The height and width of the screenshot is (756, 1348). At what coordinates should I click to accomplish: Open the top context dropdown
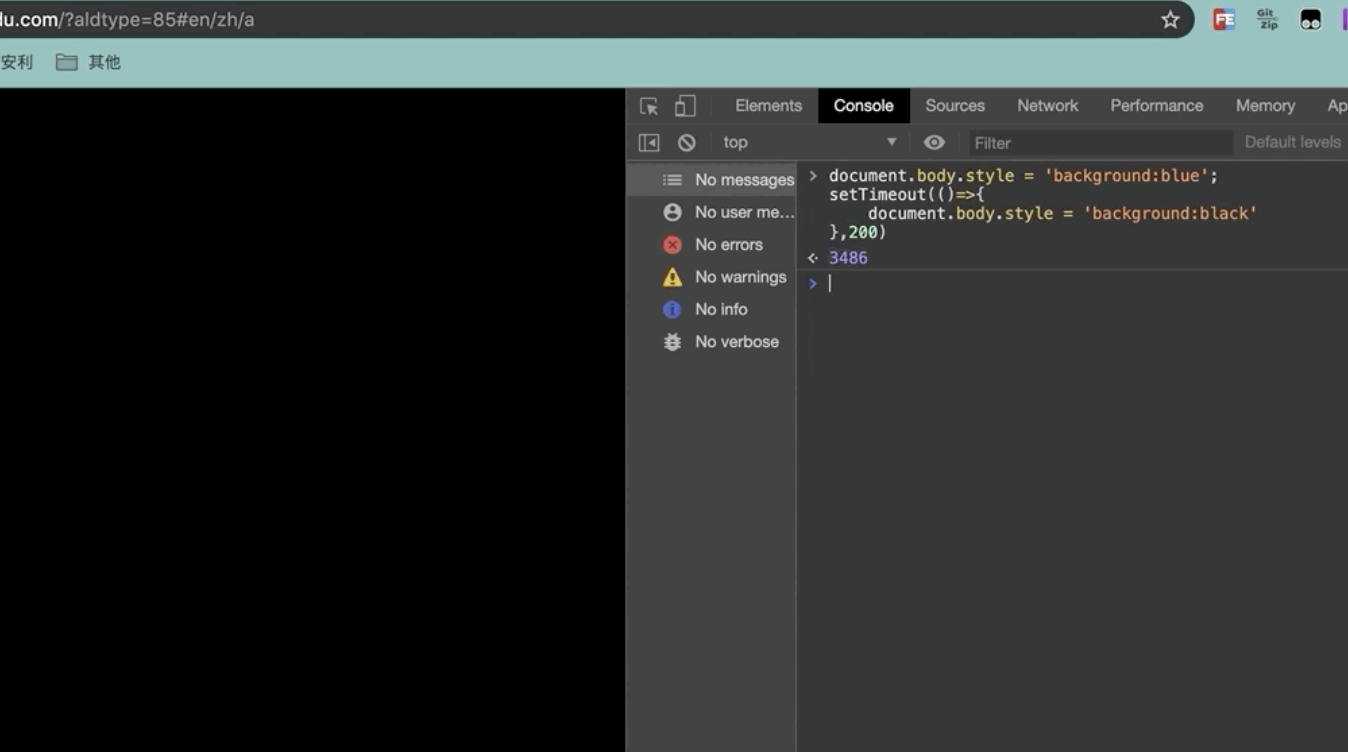coord(810,143)
